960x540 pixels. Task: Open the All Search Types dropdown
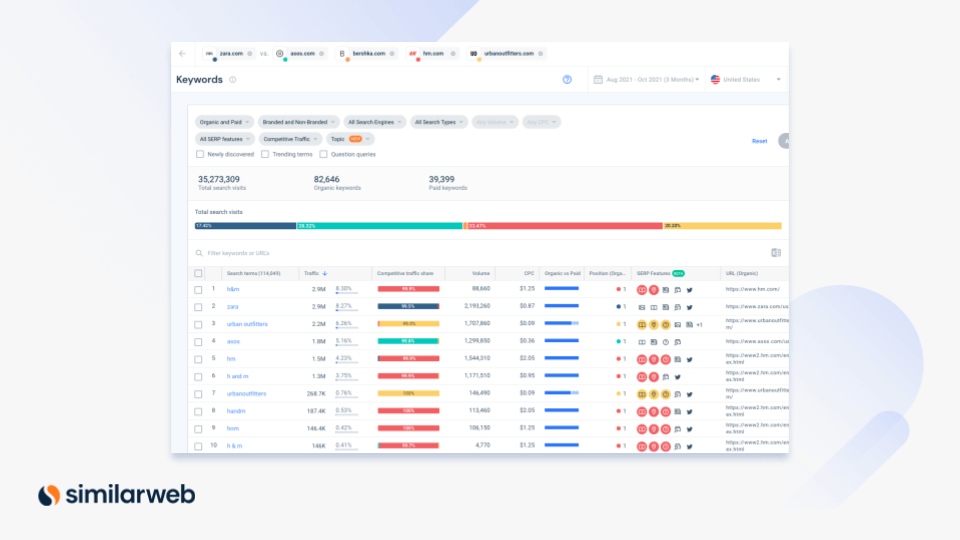click(438, 122)
